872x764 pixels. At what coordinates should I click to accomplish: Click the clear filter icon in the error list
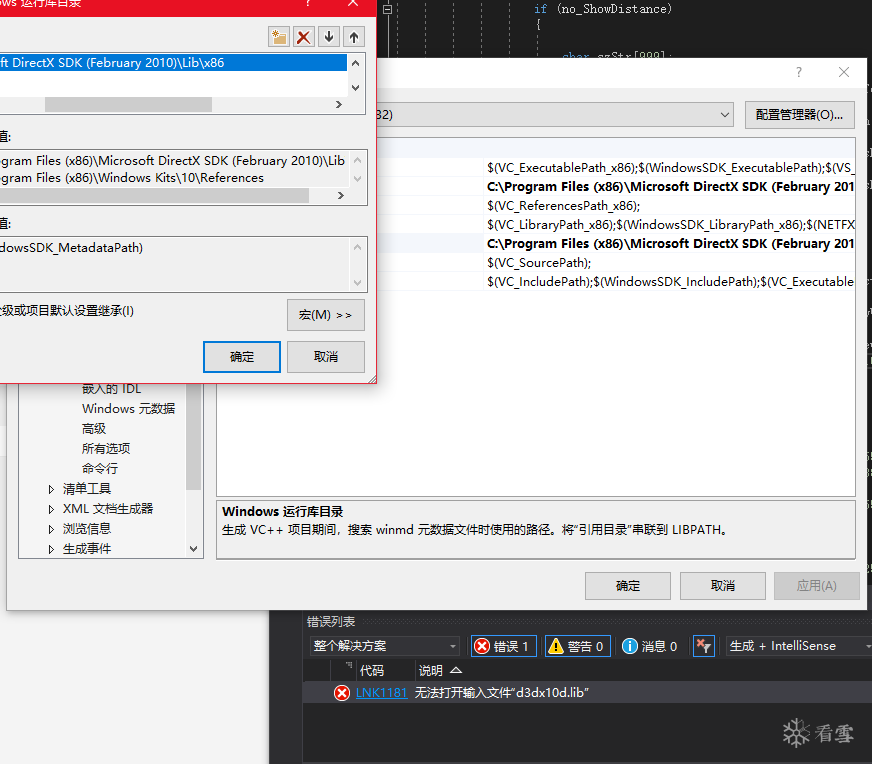point(703,646)
